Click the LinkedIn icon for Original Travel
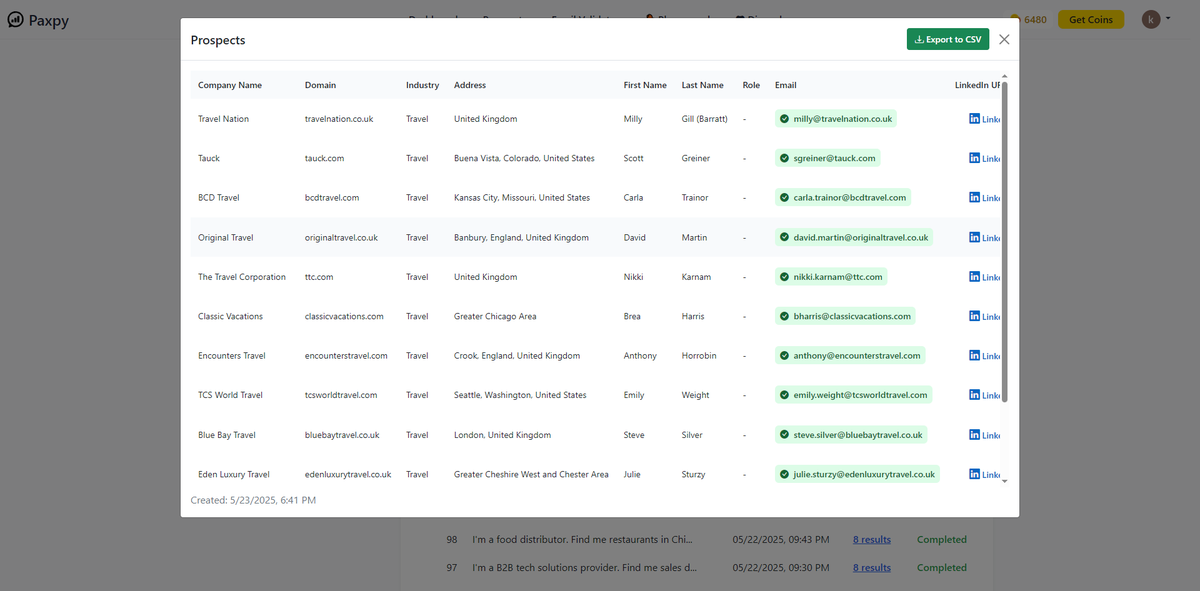This screenshot has height=591, width=1200. tap(975, 237)
